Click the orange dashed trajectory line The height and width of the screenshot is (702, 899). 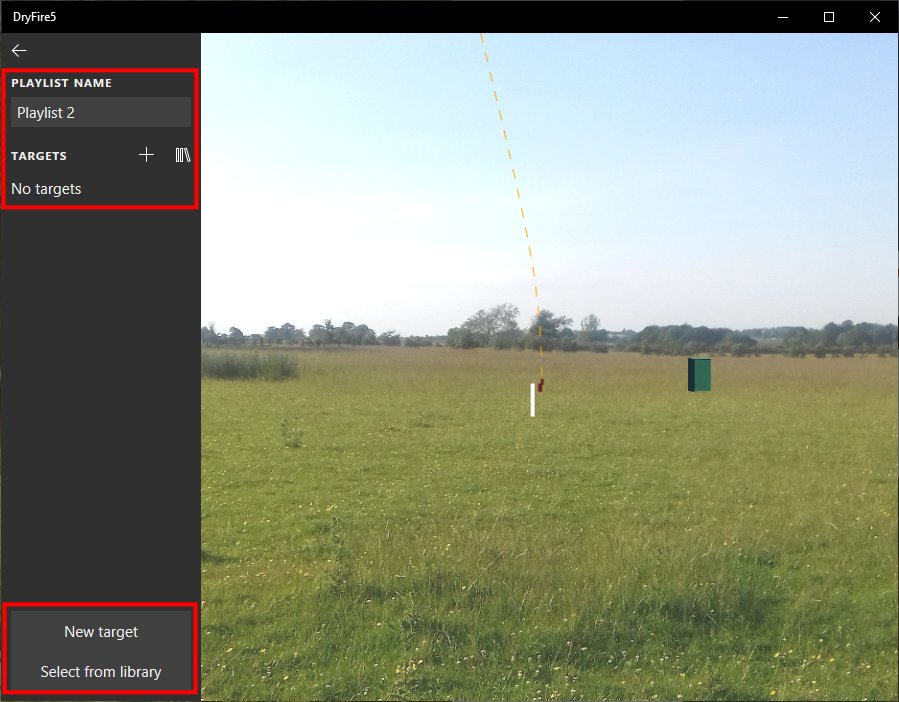coord(510,180)
